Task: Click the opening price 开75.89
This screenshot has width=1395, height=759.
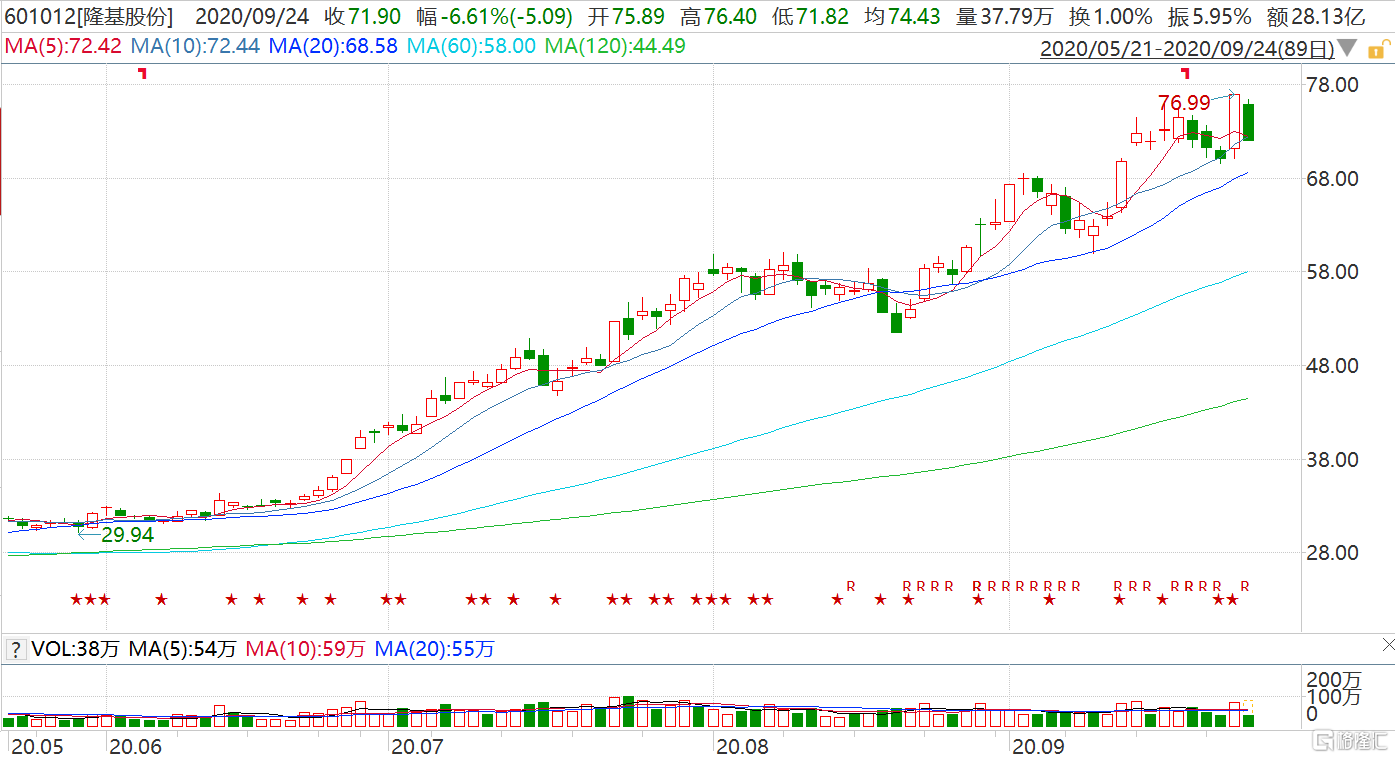Action: point(628,17)
